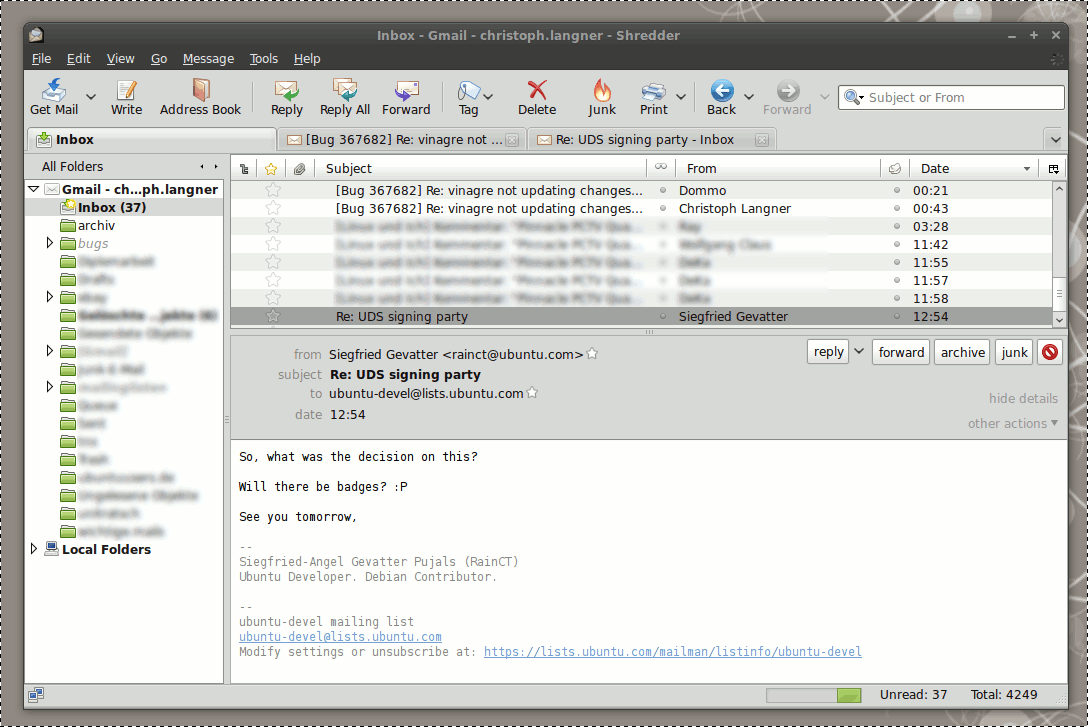Screen dimensions: 1088x727
Task: Click the red block junk icon in header
Action: coord(1050,352)
